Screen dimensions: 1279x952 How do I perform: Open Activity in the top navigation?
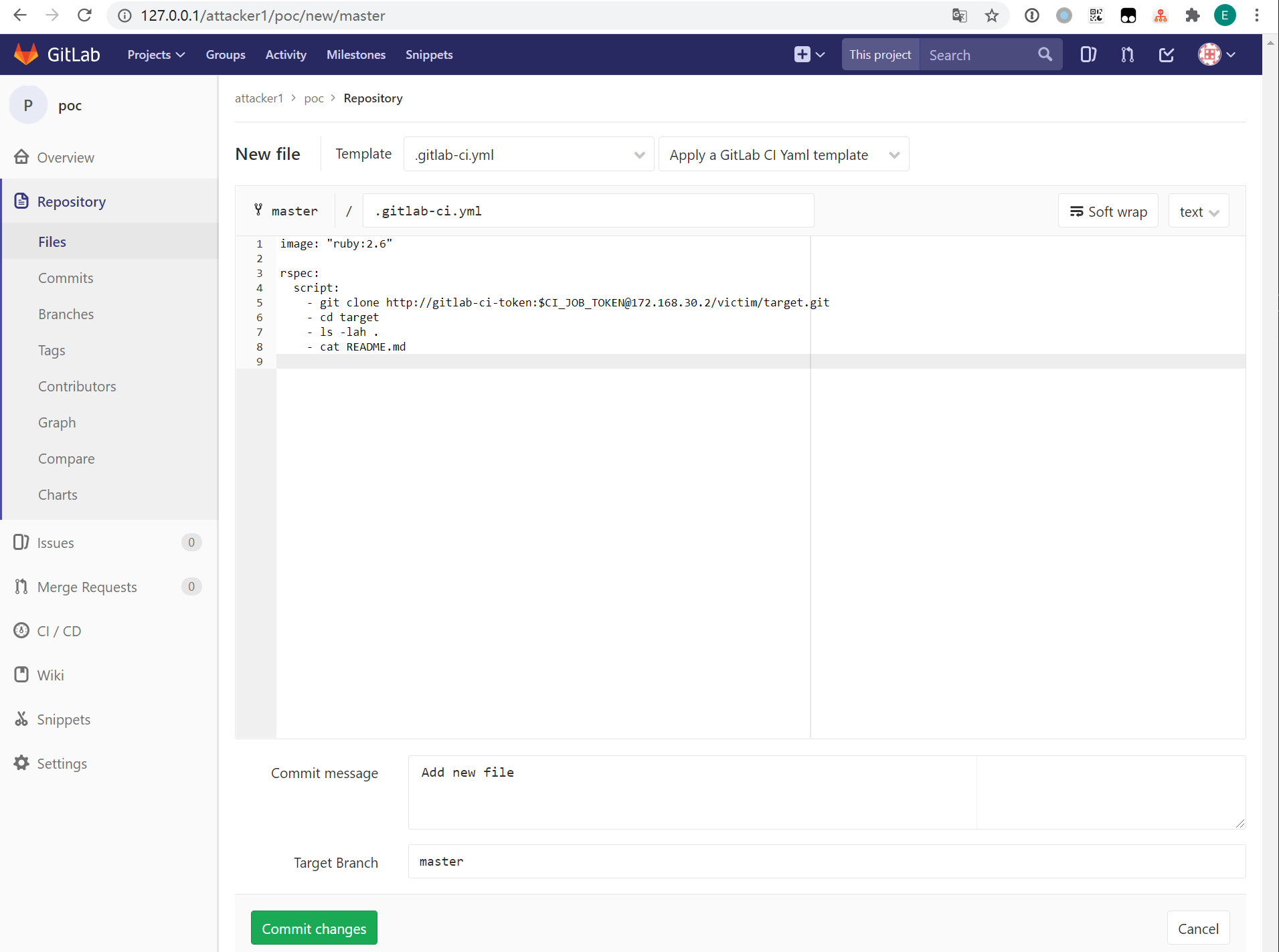[286, 55]
